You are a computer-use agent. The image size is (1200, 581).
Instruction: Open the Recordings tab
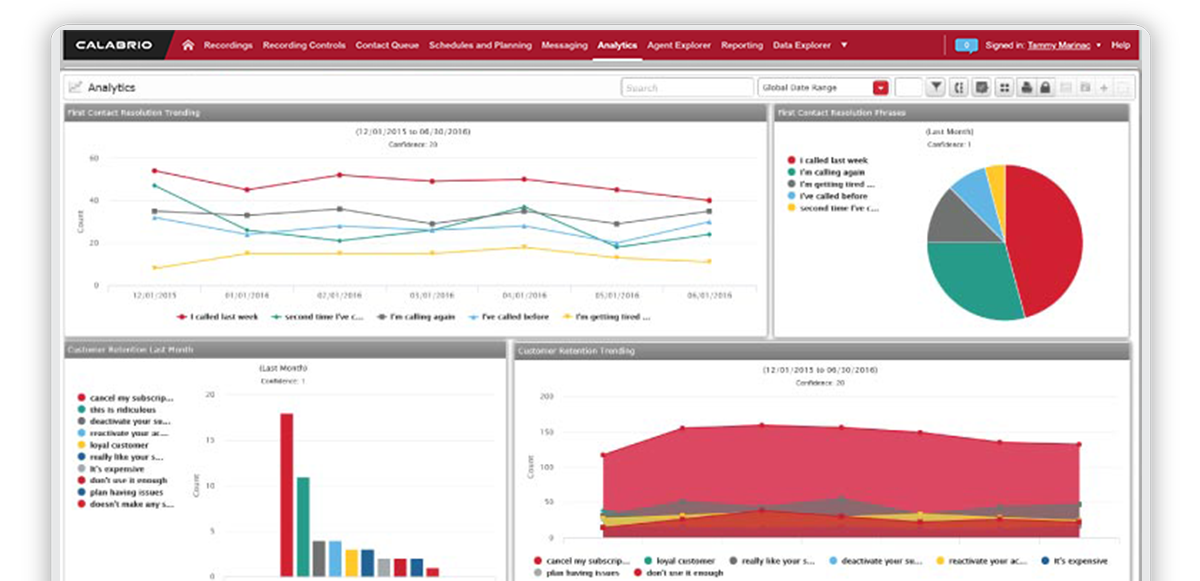click(229, 45)
